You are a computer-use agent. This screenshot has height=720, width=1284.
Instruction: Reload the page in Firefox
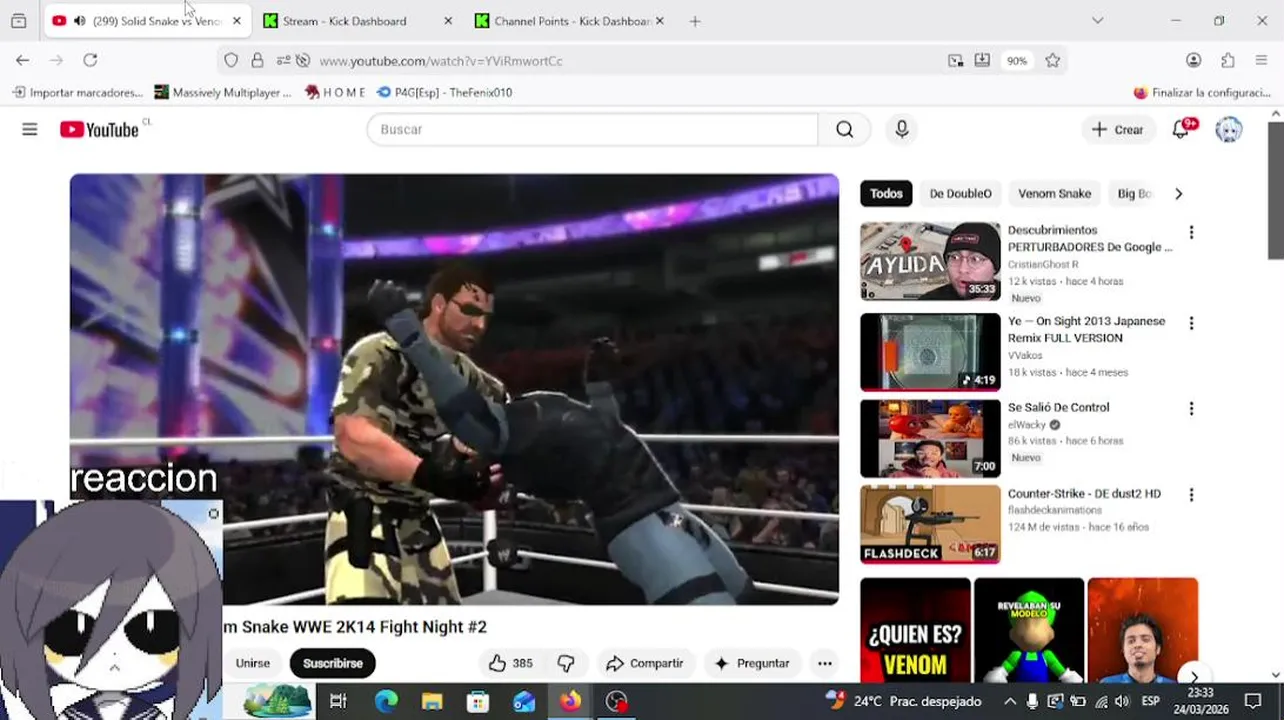(x=90, y=60)
